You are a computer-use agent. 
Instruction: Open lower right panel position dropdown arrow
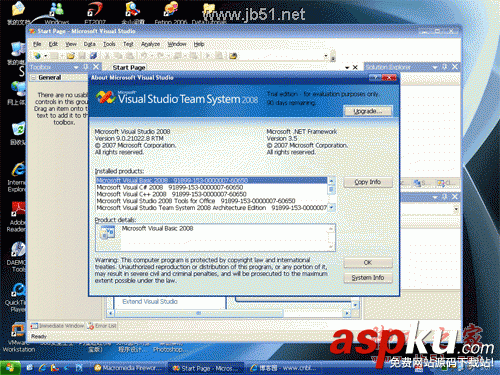click(435, 197)
